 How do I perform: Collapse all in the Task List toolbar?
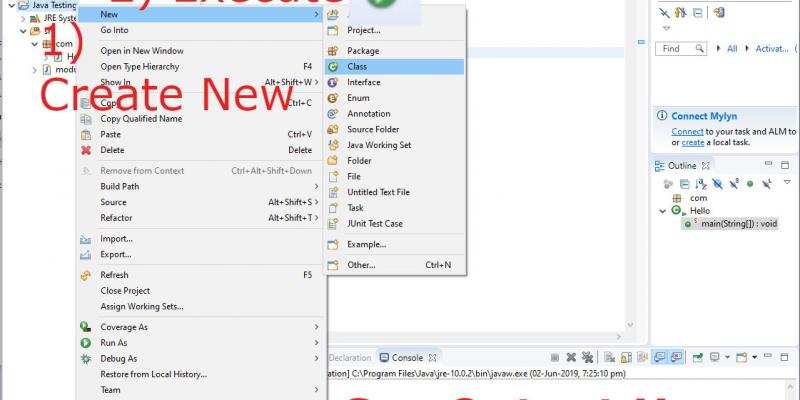(697, 13)
